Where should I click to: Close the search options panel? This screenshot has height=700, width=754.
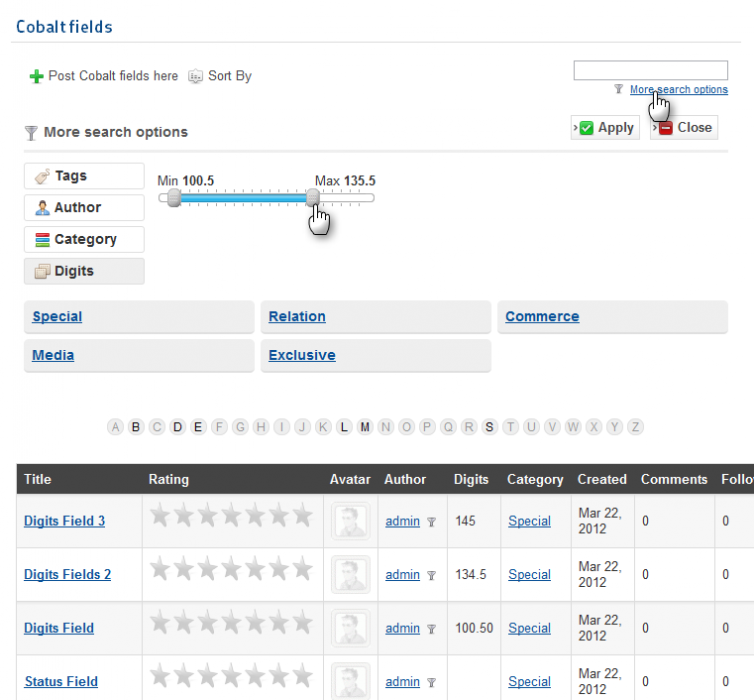(684, 128)
